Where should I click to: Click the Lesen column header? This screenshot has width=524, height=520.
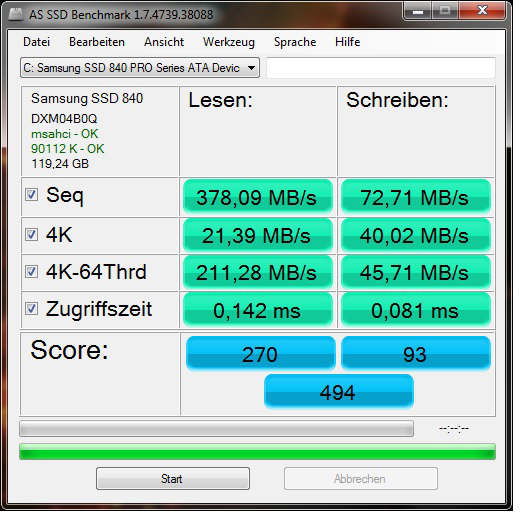(221, 100)
